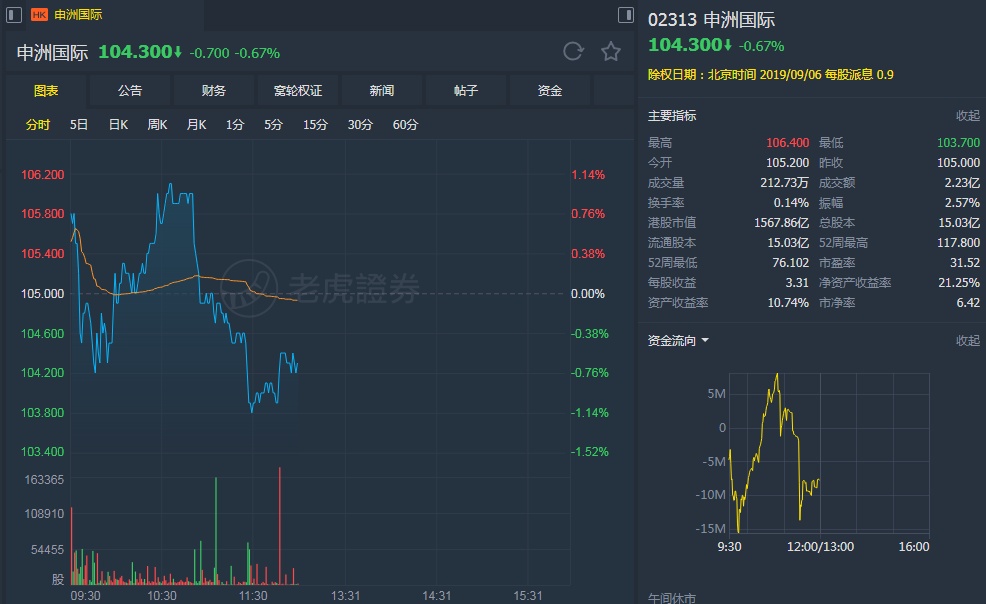This screenshot has height=604, width=986.
Task: Select the 月K chart period
Action: (196, 125)
